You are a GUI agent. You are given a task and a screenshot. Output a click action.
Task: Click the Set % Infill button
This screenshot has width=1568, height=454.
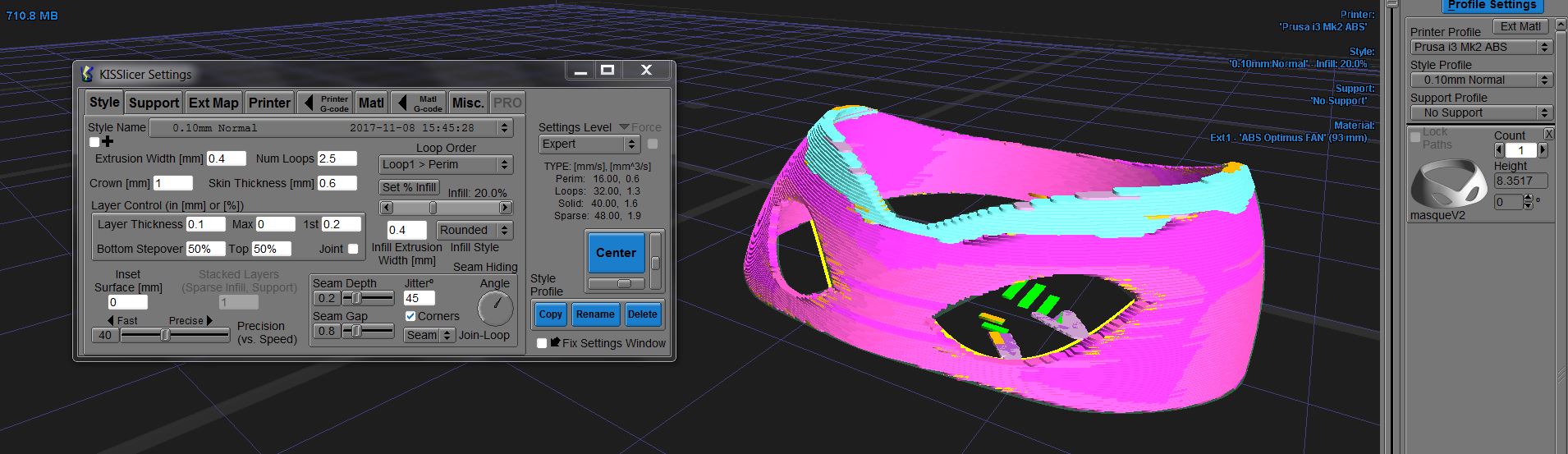pyautogui.click(x=409, y=187)
